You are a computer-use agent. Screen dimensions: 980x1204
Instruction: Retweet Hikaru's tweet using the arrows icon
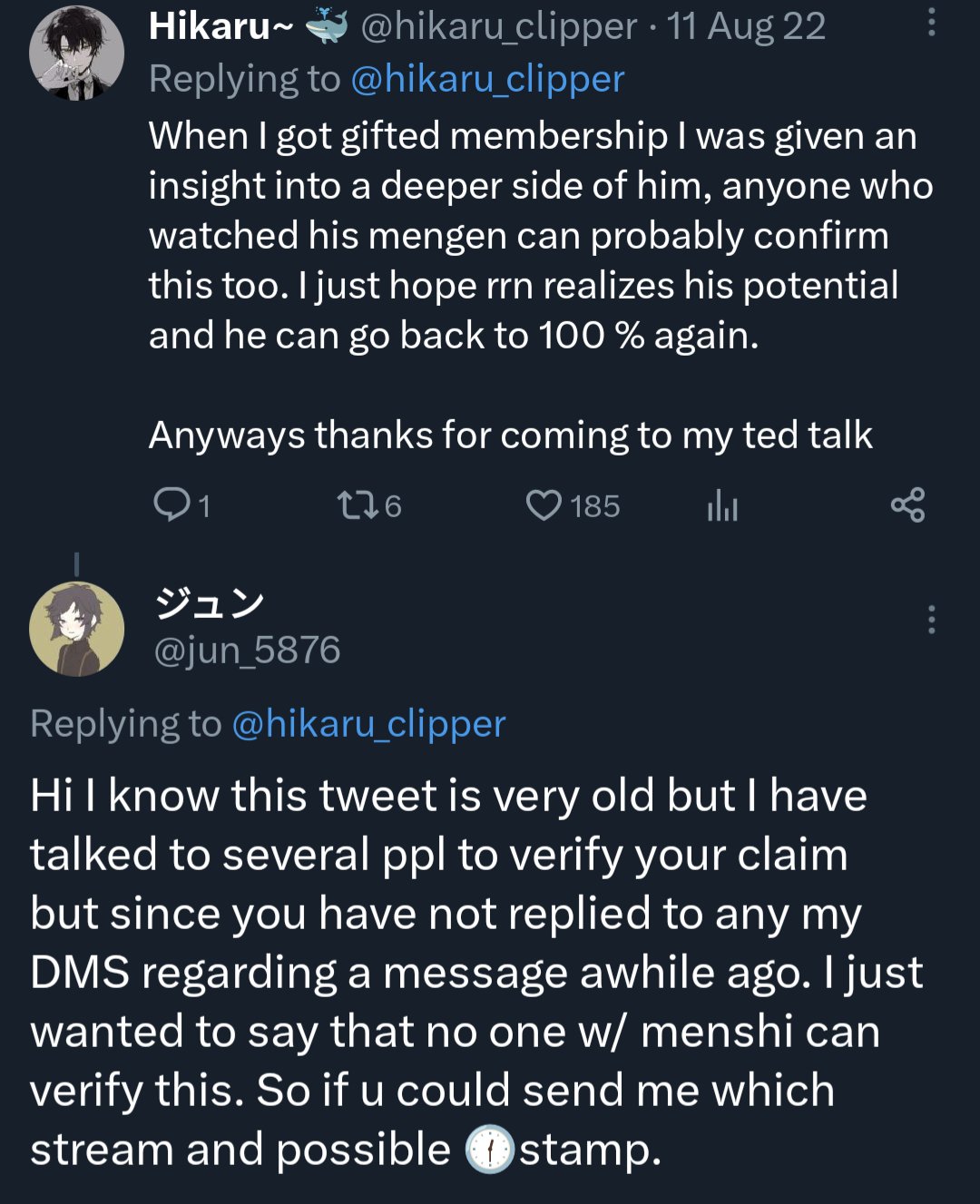pos(351,505)
